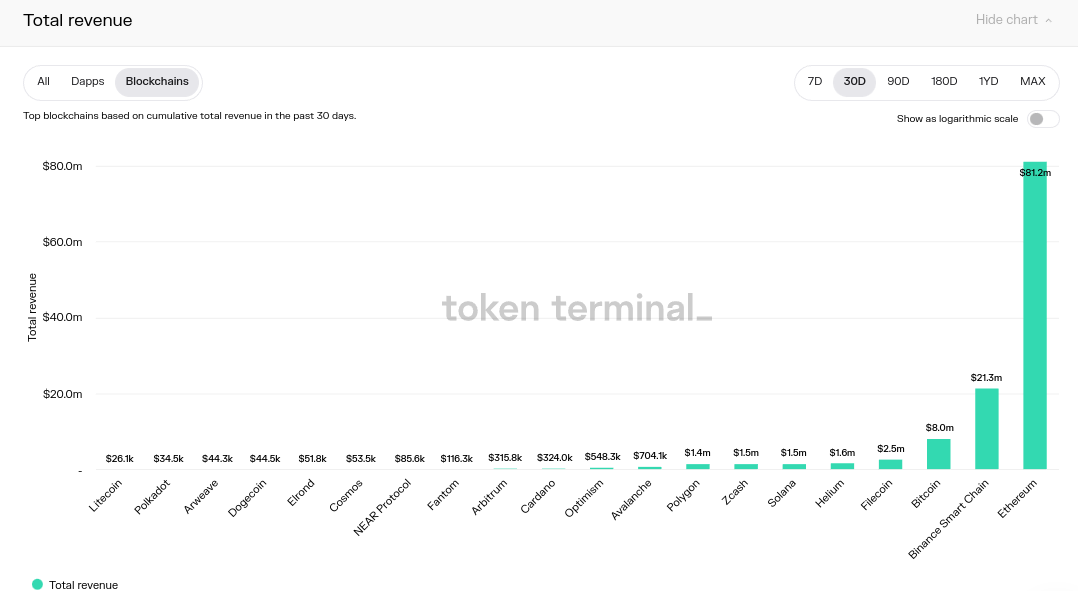This screenshot has width=1078, height=591.
Task: Click the $704.1k value label
Action: click(x=650, y=456)
